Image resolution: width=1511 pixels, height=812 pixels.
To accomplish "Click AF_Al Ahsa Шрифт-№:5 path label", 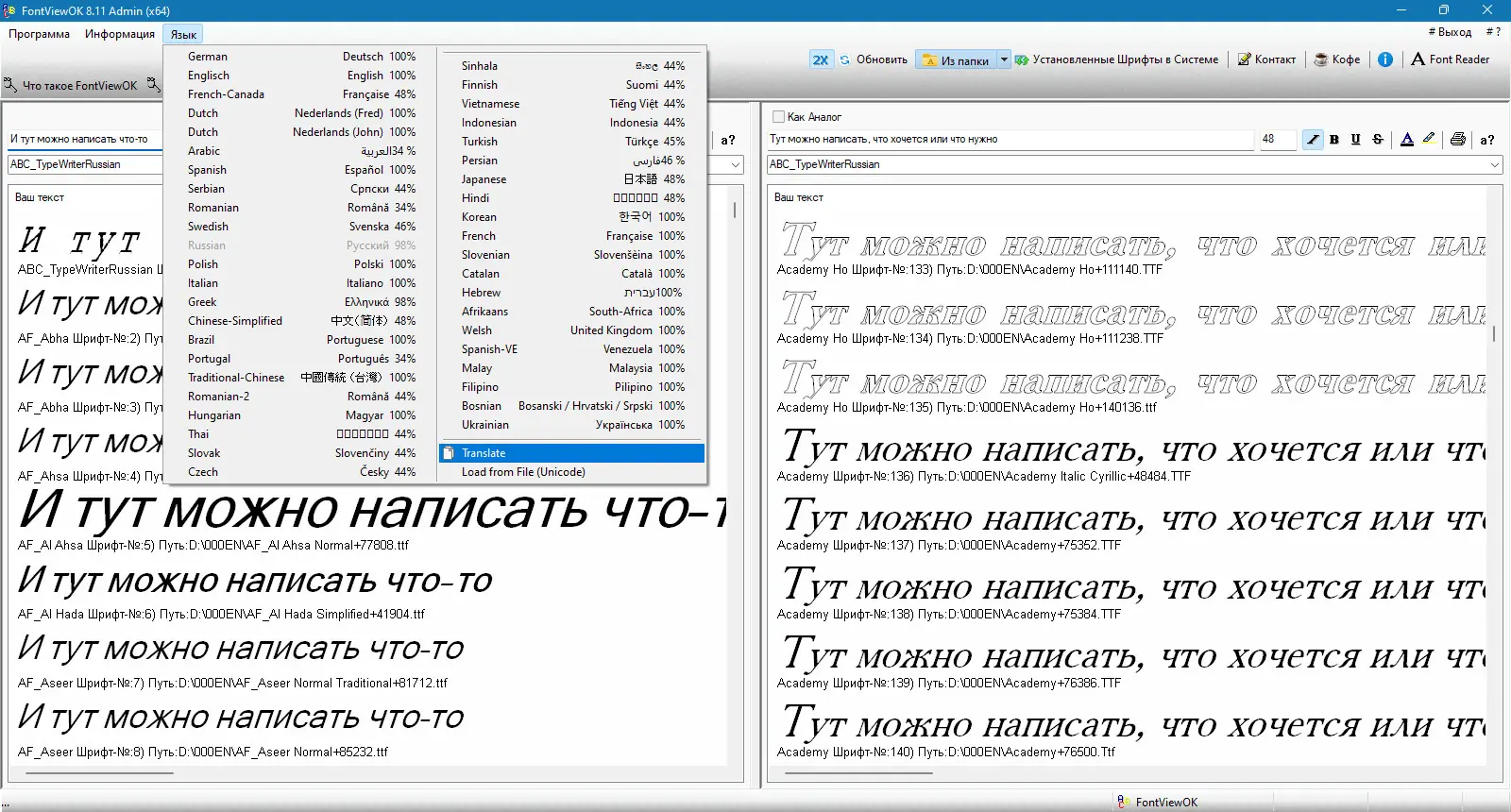I will pyautogui.click(x=213, y=545).
